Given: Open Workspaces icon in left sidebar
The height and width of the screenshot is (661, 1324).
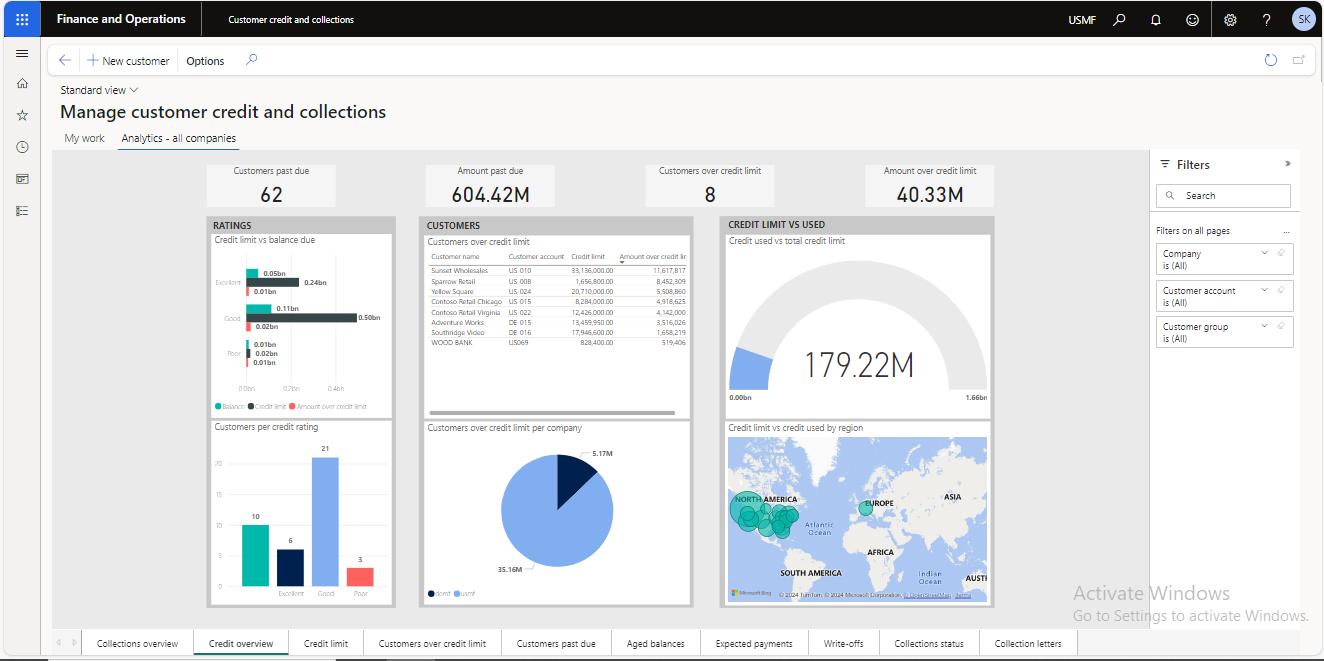Looking at the screenshot, I should point(22,179).
